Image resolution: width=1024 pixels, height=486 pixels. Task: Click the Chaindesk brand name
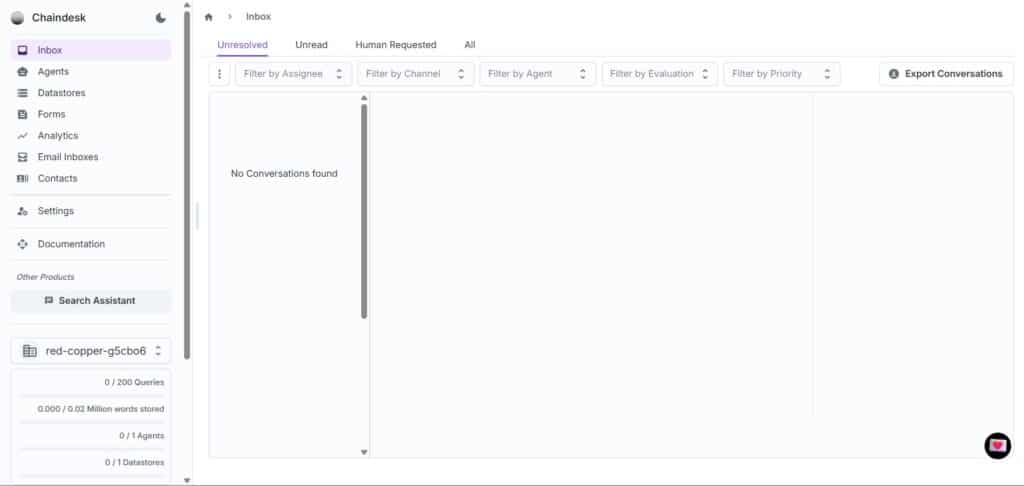(59, 18)
